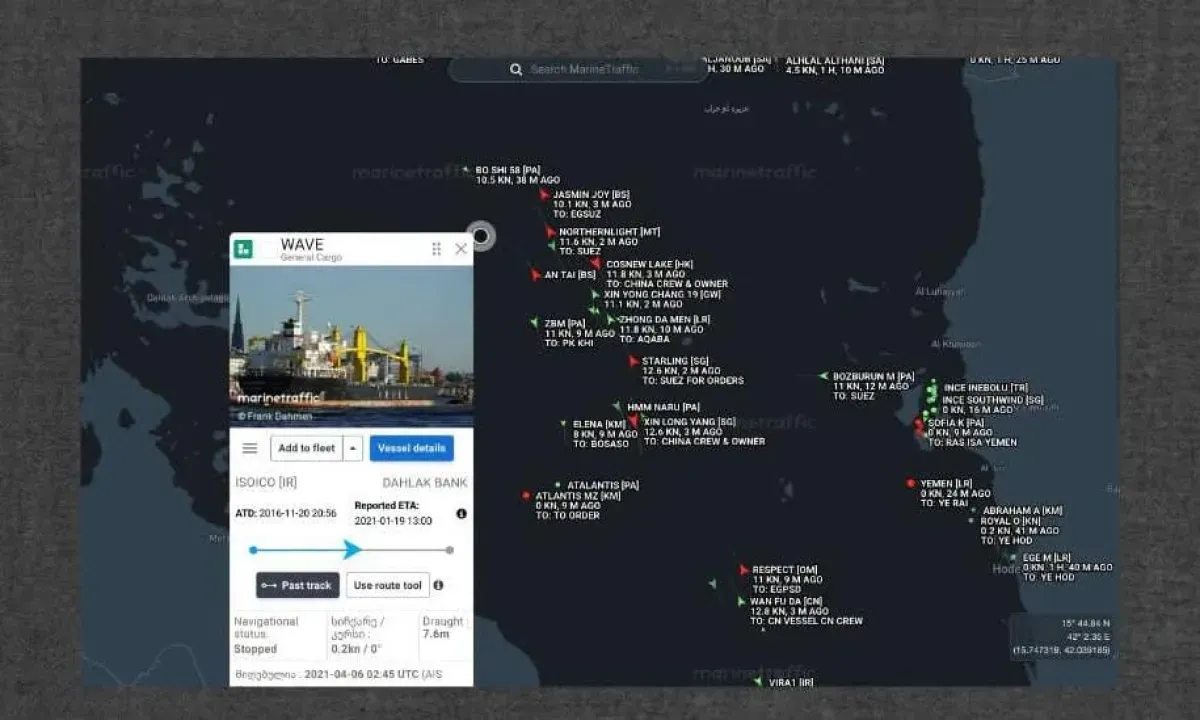The image size is (1200, 720).
Task: Click the Add to fleet button
Action: point(306,448)
